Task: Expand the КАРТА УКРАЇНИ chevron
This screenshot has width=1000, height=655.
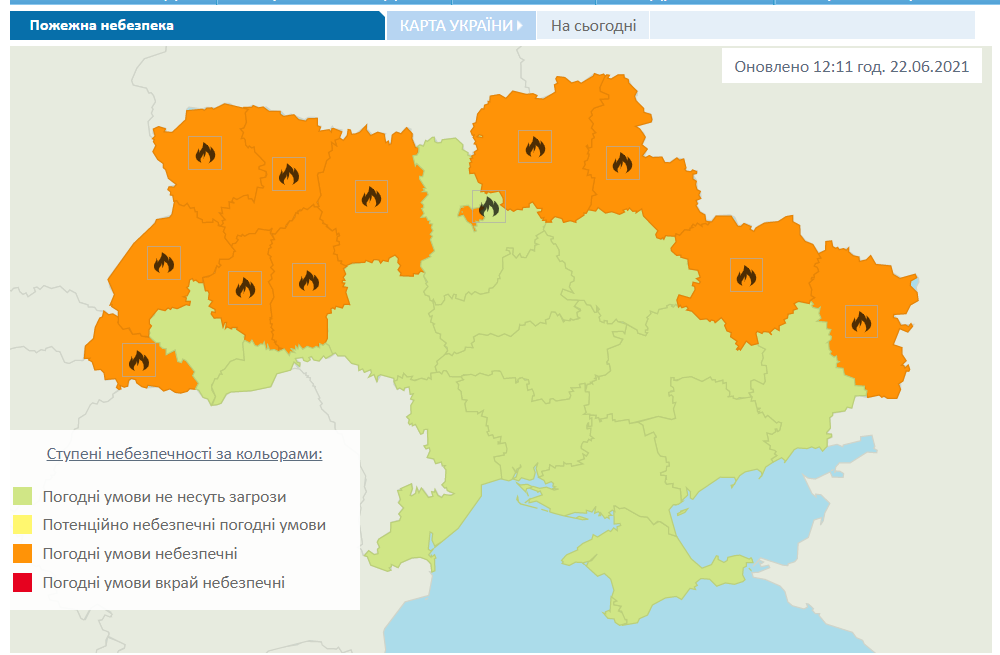Action: tap(519, 25)
